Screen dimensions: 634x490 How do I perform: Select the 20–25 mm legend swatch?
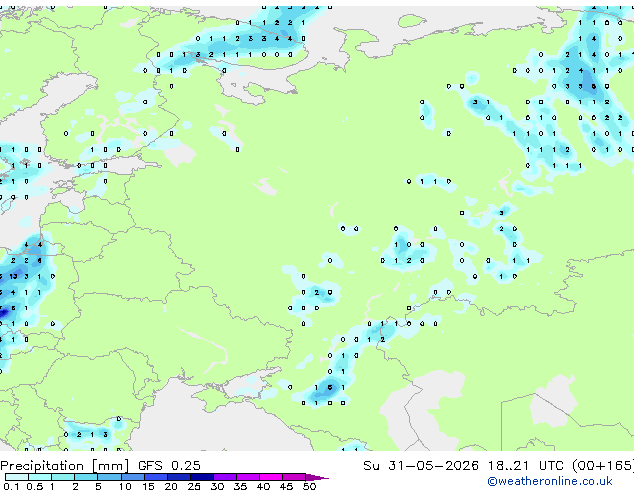tap(179, 477)
